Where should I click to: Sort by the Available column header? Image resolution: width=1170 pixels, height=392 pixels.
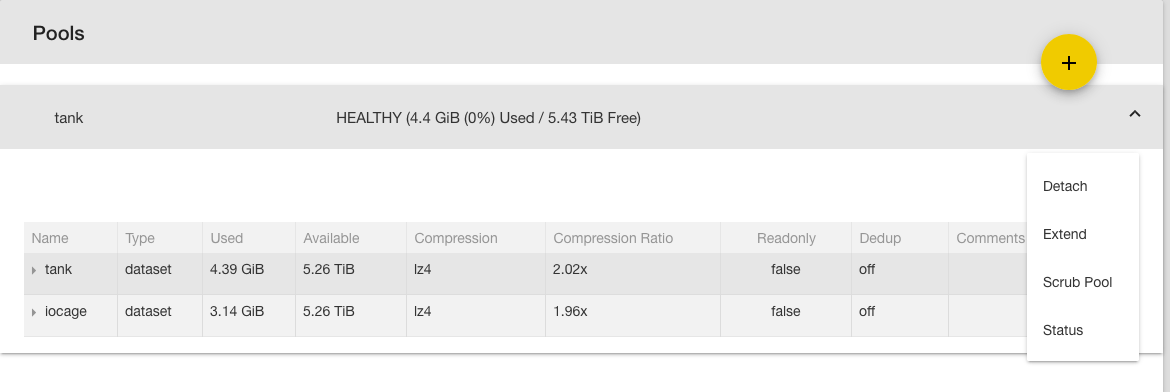coord(331,238)
